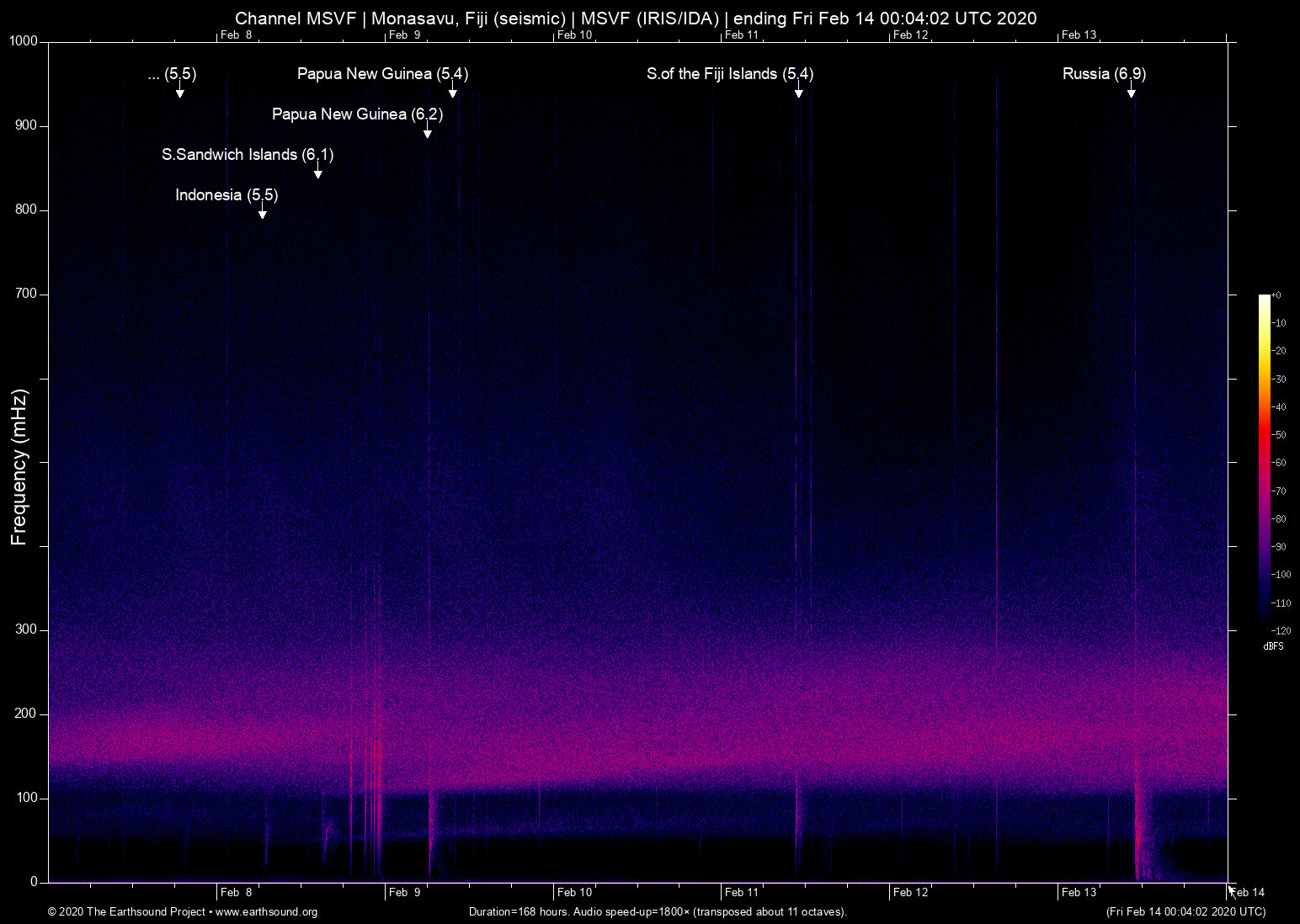The image size is (1300, 924).
Task: Open the www.earthsound.org link in footer
Action: click(266, 912)
